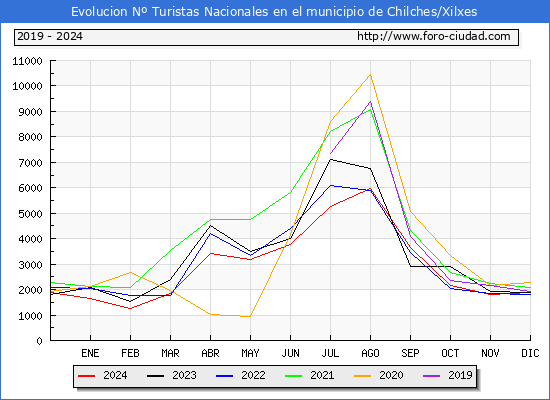Select the '2021' legend label
The width and height of the screenshot is (550, 400).
[x=322, y=375]
